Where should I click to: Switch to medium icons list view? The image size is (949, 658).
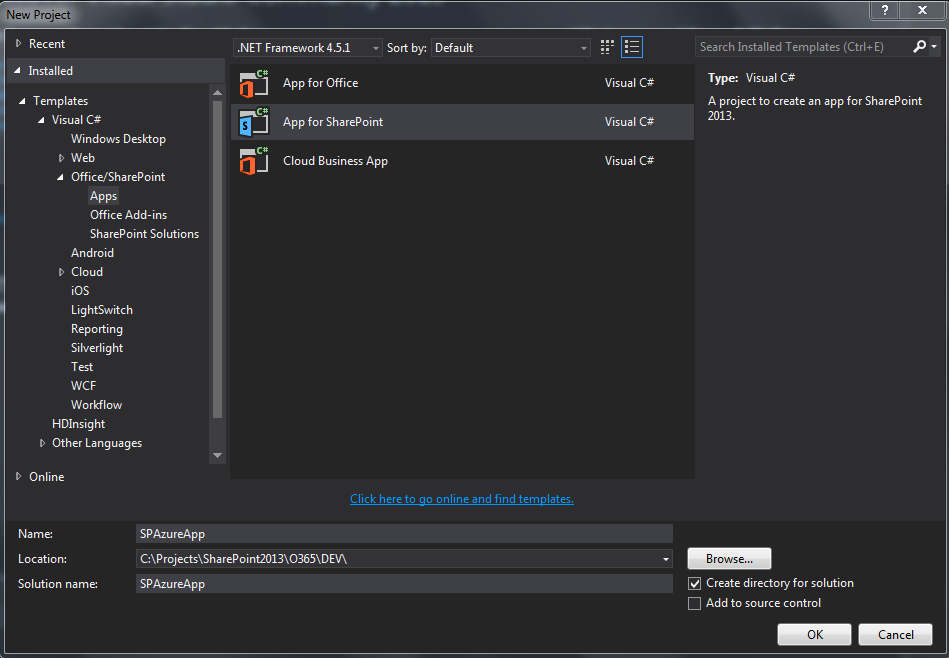tap(631, 47)
